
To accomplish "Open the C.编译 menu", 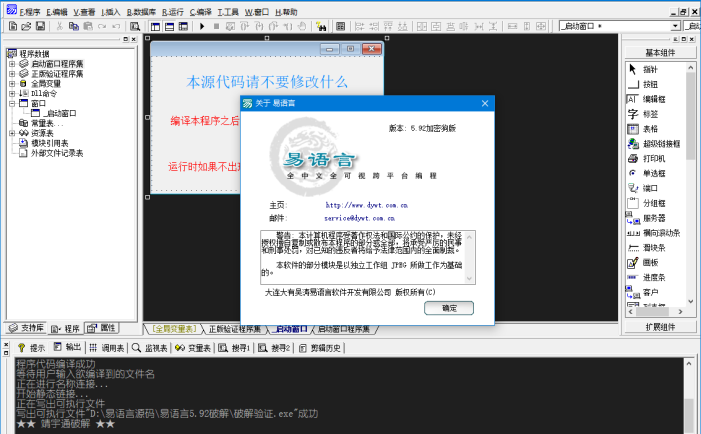I will click(x=200, y=12).
